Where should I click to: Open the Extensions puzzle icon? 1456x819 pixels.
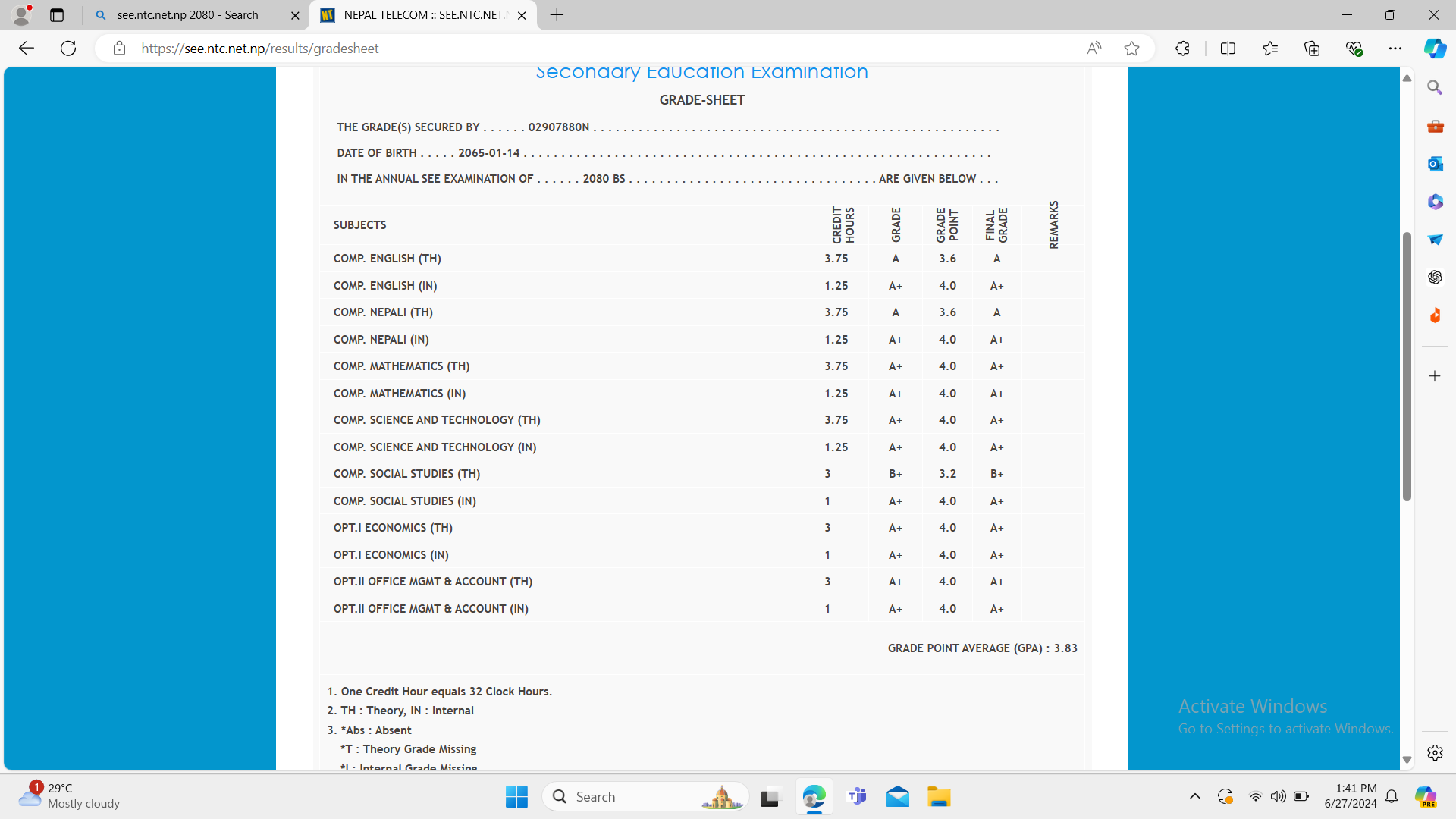[x=1182, y=49]
